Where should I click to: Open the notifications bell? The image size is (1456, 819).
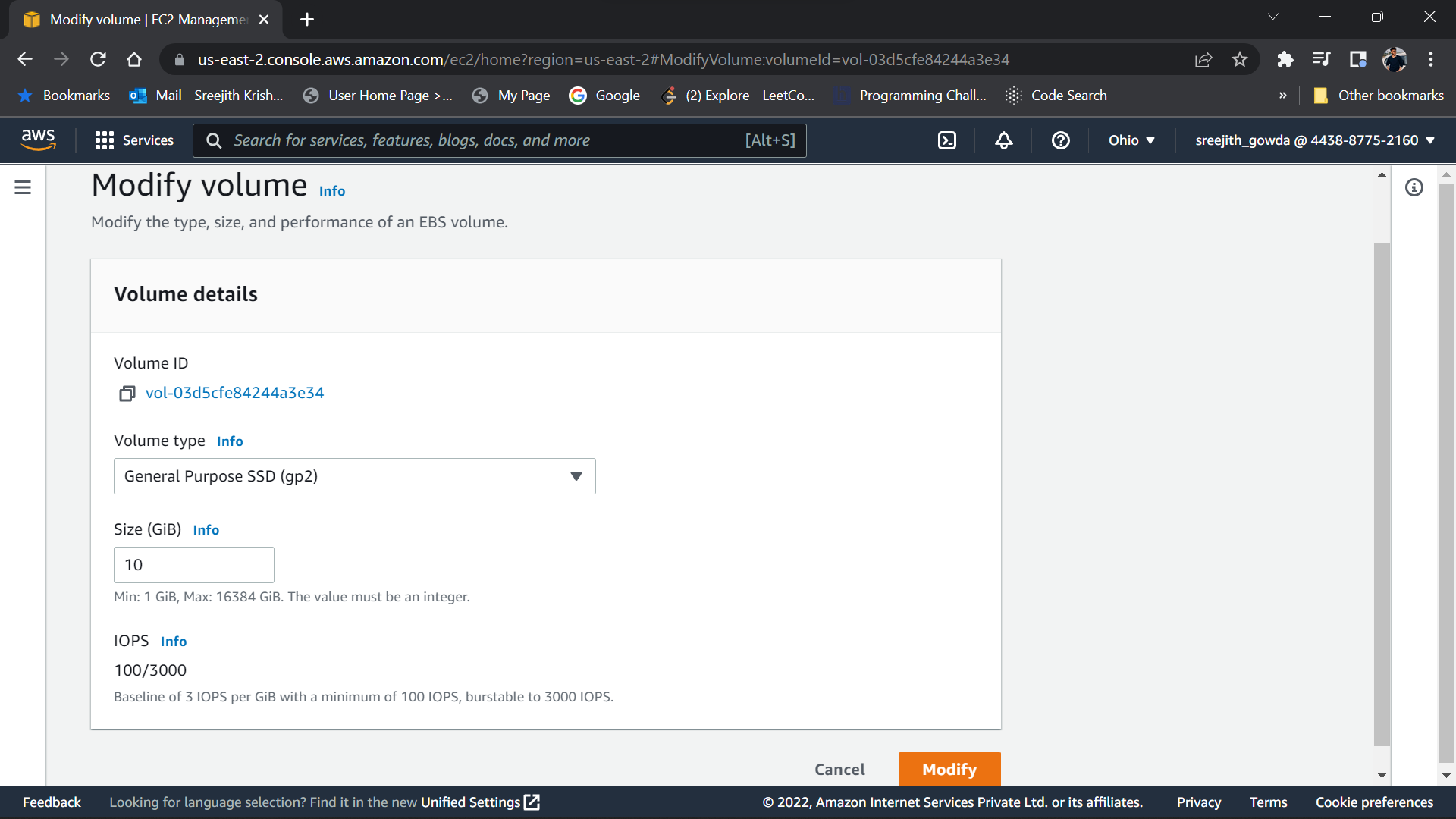[x=1003, y=140]
